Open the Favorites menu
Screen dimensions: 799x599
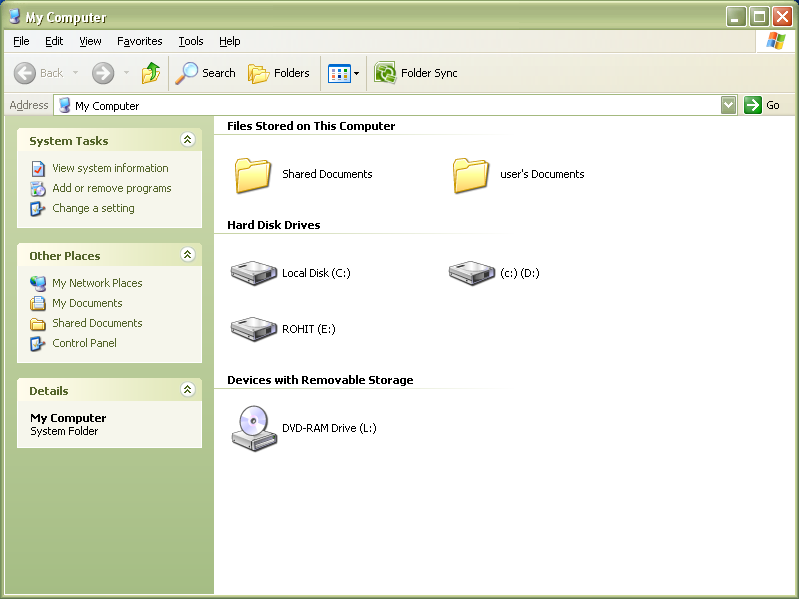139,41
